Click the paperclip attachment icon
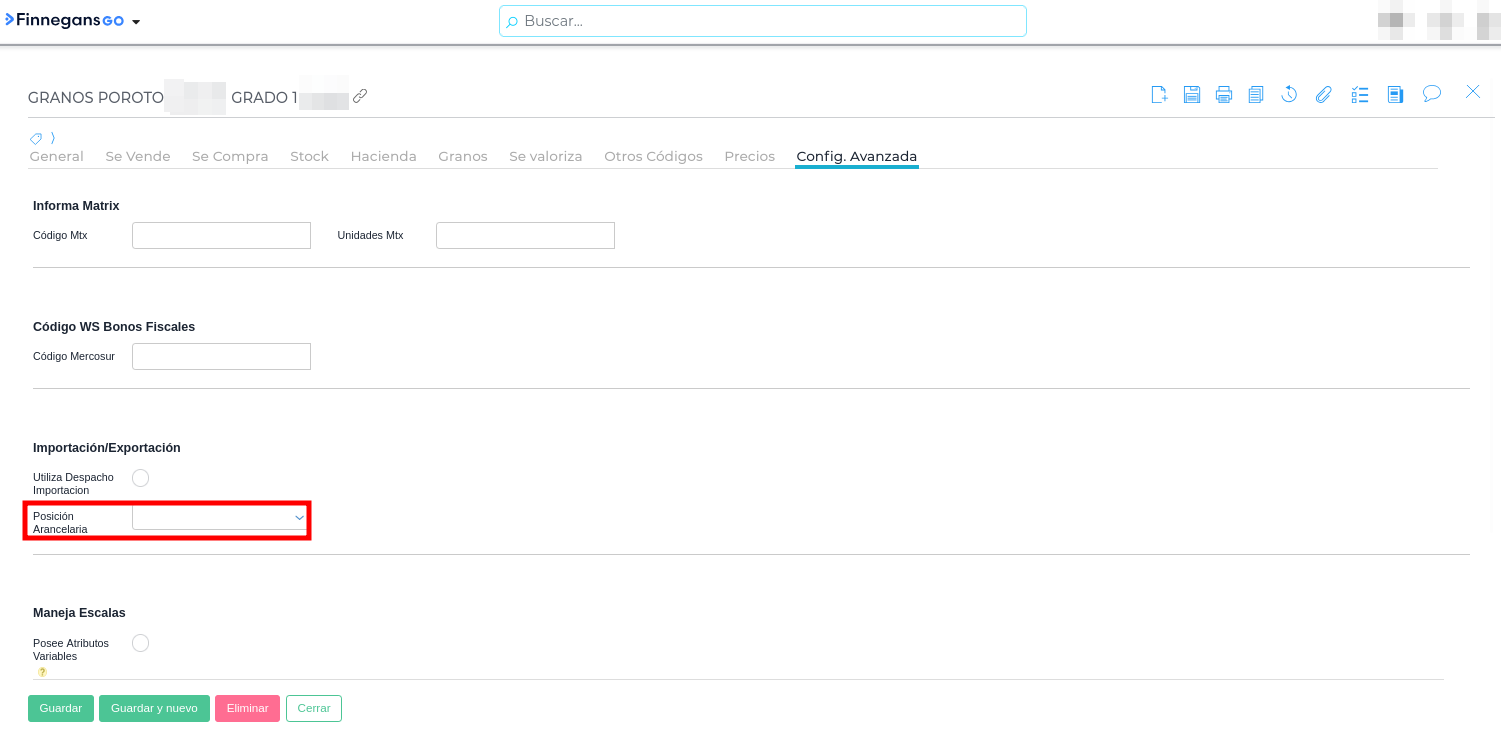The width and height of the screenshot is (1501, 731). [x=1323, y=95]
